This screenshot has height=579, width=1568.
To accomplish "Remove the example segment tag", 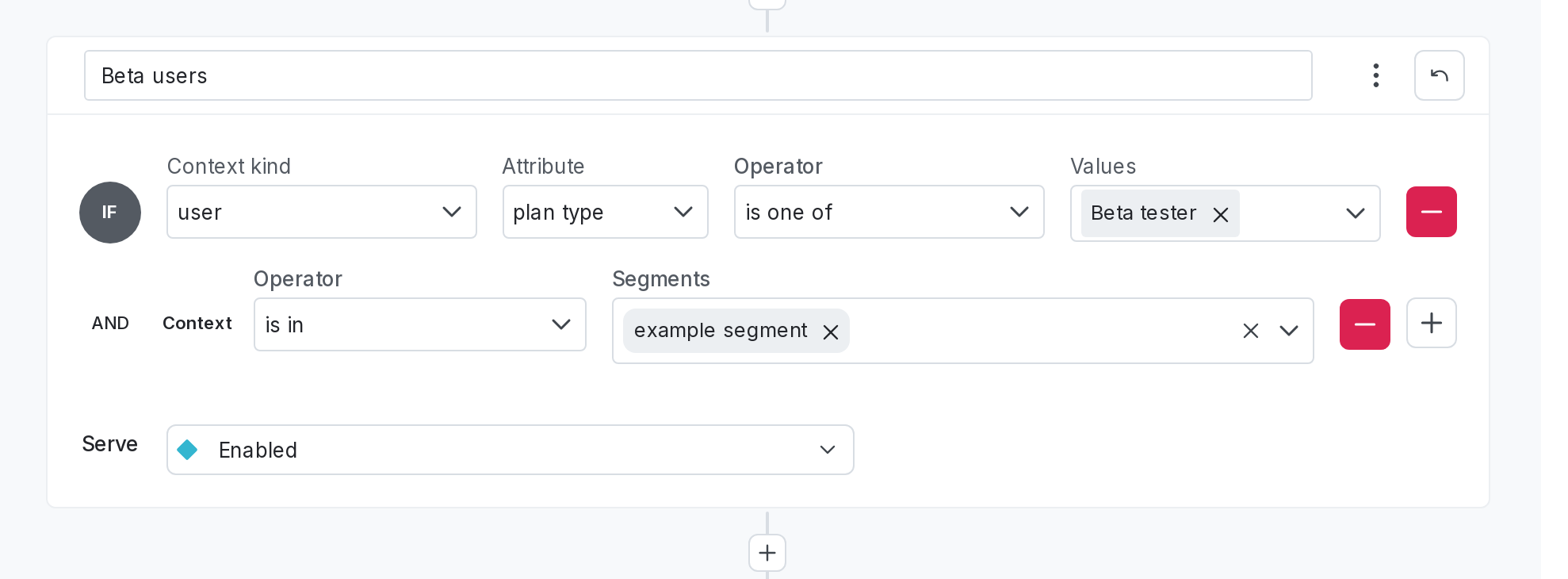I will click(x=831, y=332).
